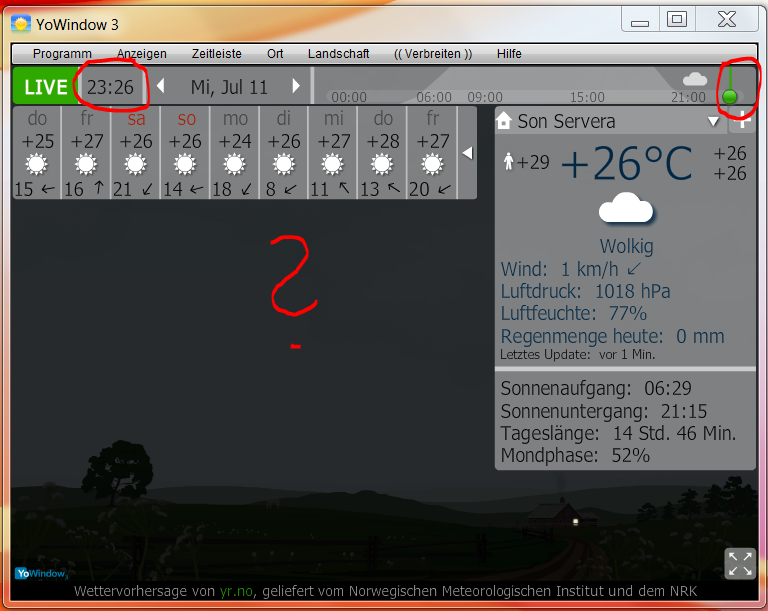Minimize the YoWindow 3 window
This screenshot has height=611, width=768.
pos(640,21)
